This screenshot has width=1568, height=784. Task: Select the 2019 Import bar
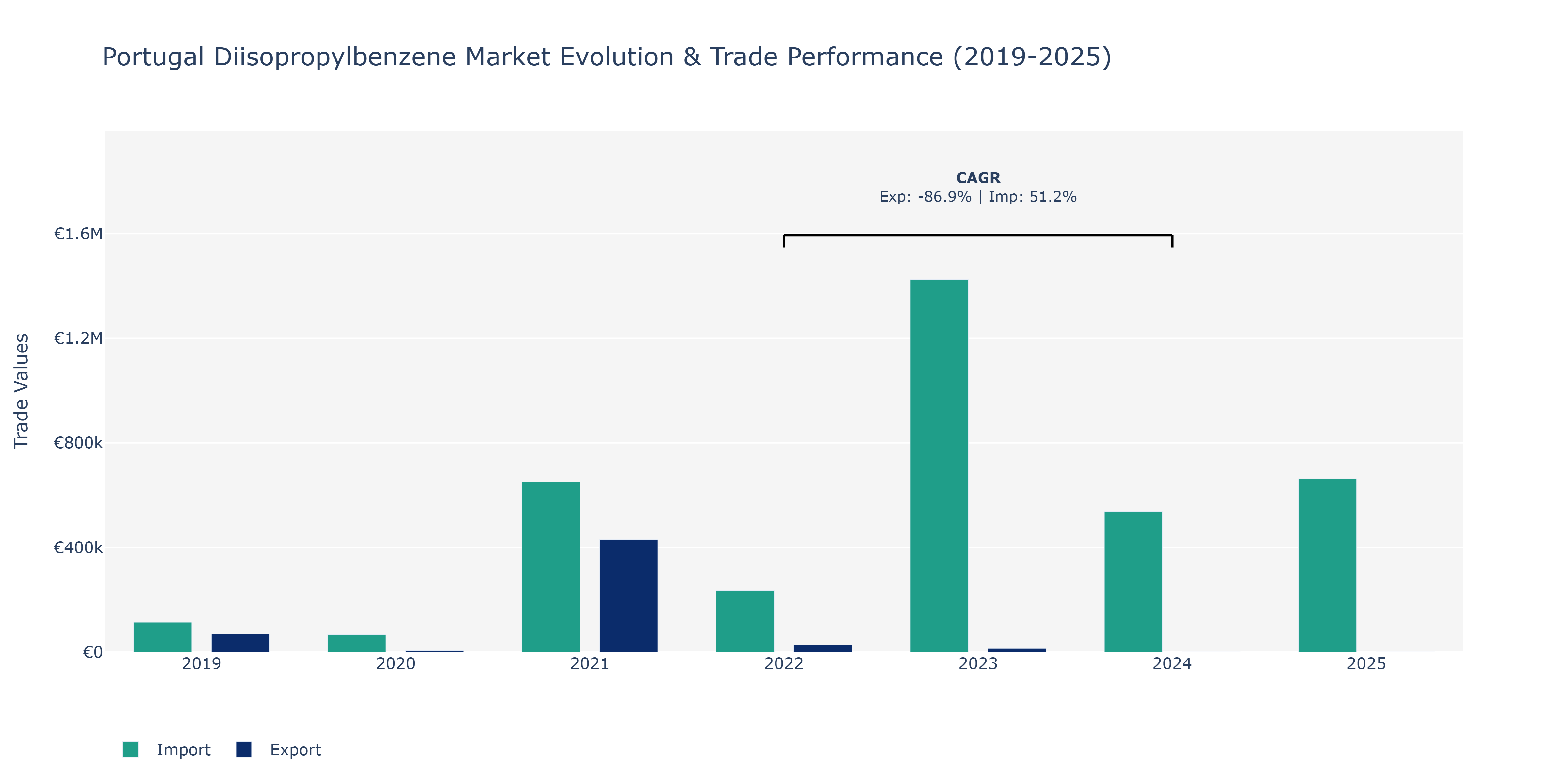point(163,637)
